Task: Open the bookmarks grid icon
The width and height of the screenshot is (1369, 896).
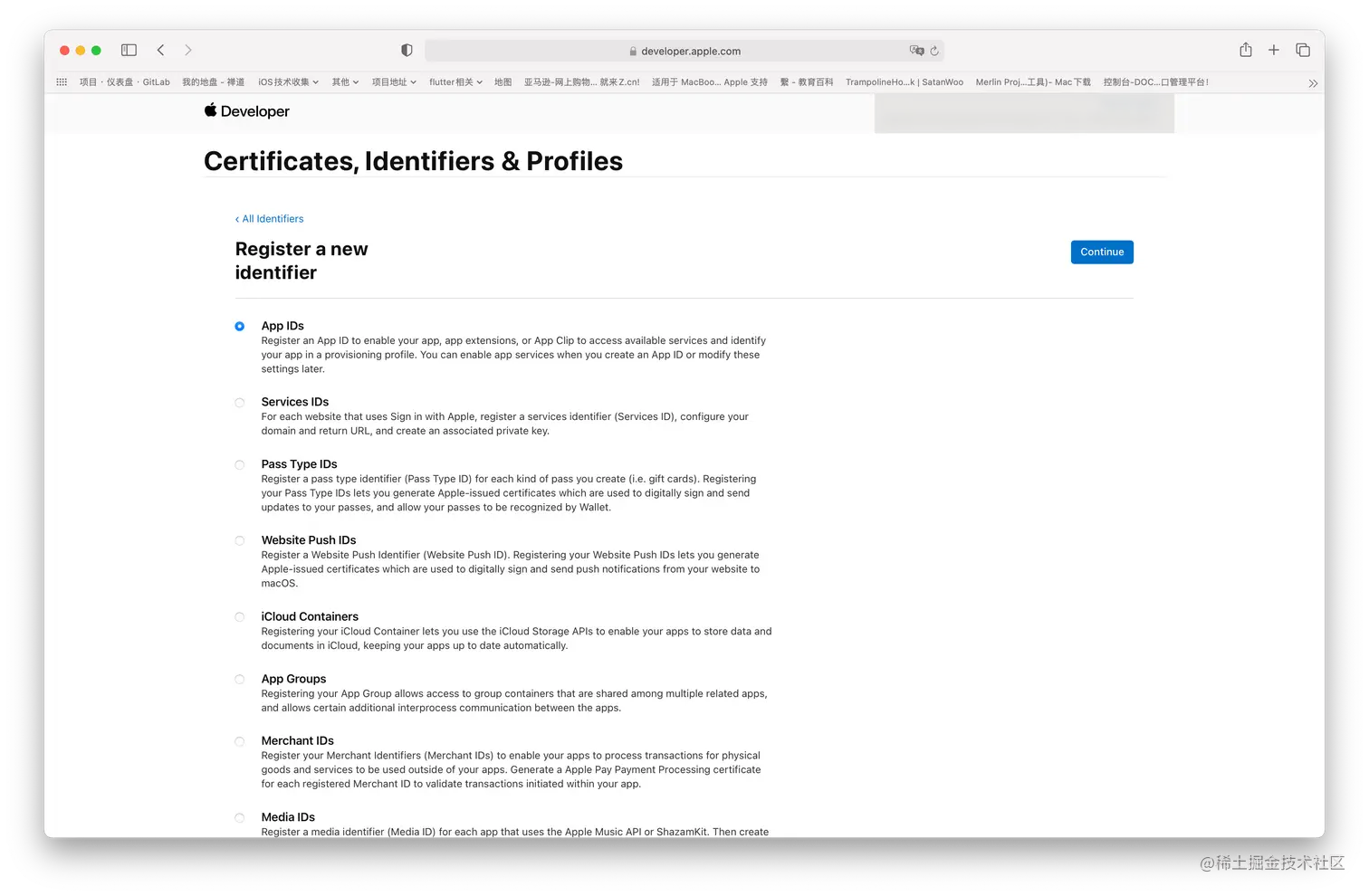Action: click(x=62, y=82)
